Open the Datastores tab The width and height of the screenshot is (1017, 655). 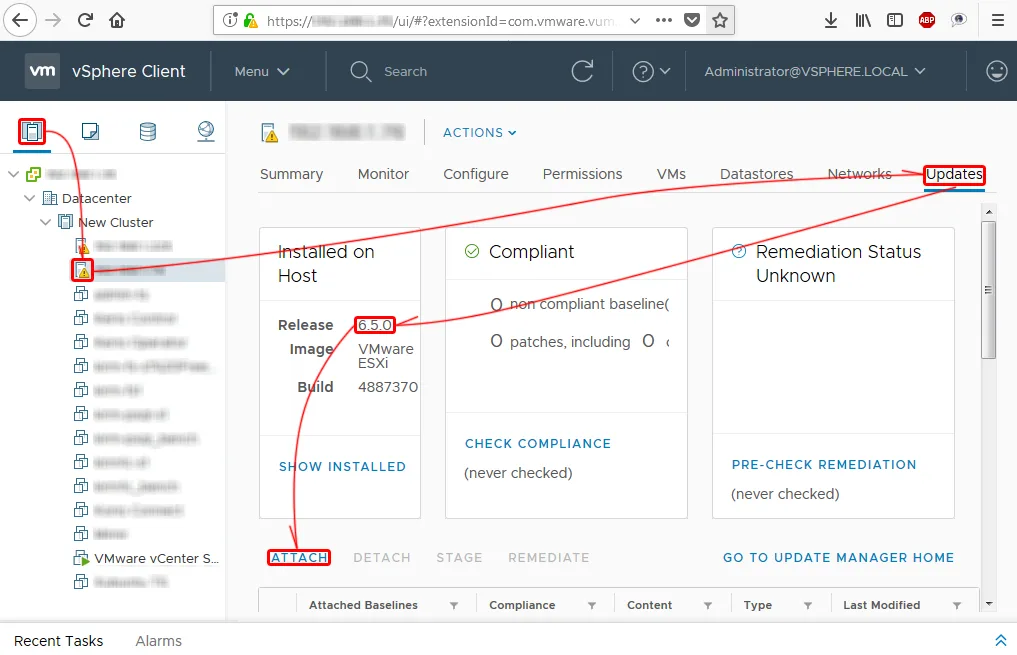tap(756, 174)
